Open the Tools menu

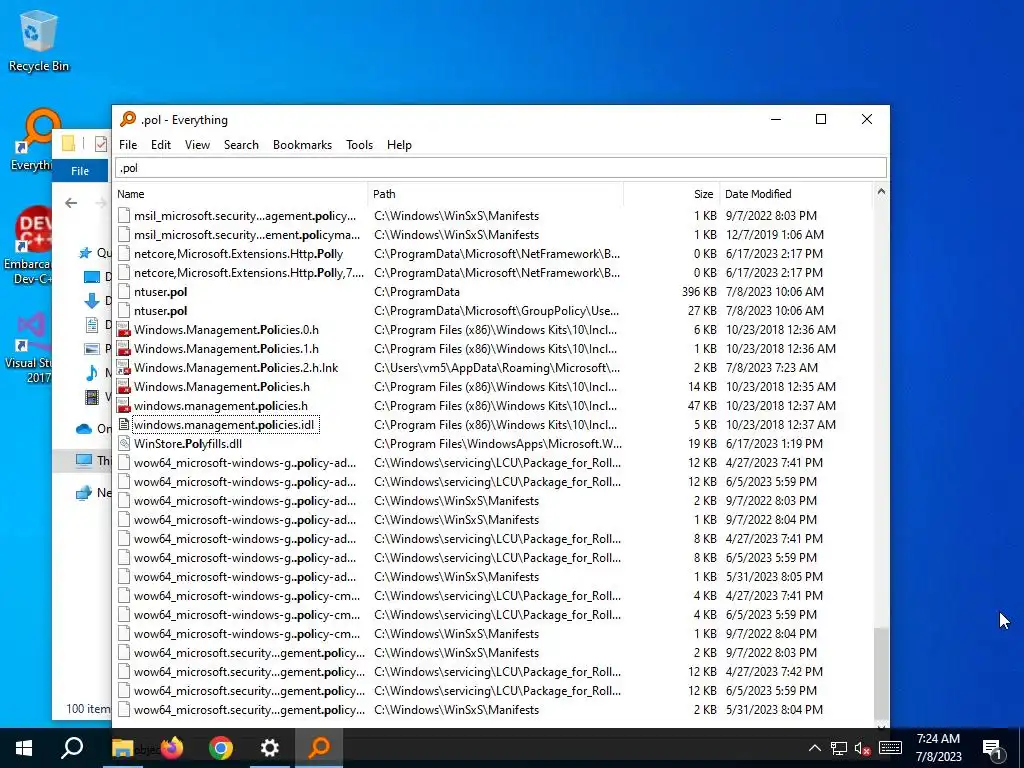click(359, 145)
